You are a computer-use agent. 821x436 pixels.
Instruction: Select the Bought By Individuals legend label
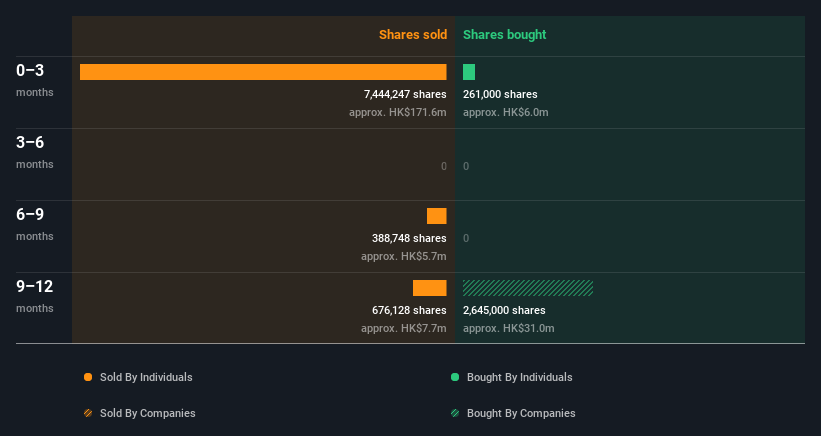pos(519,377)
